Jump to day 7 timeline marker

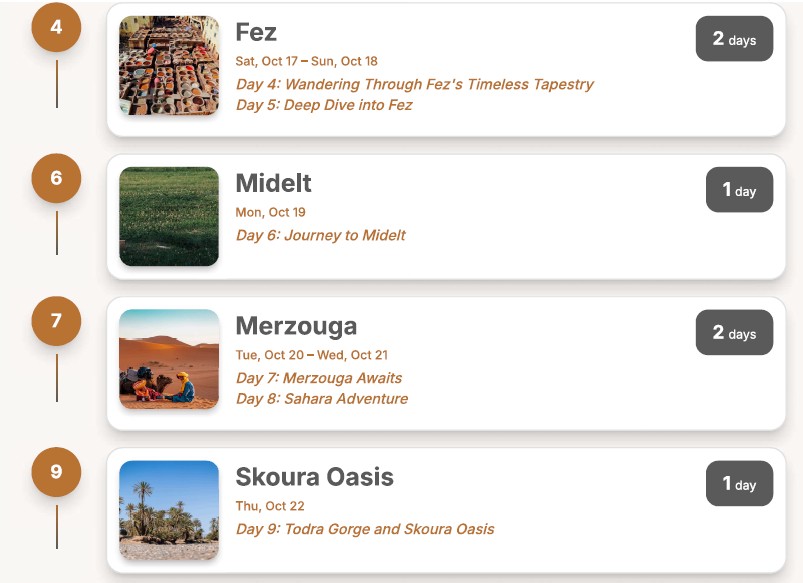coord(56,321)
